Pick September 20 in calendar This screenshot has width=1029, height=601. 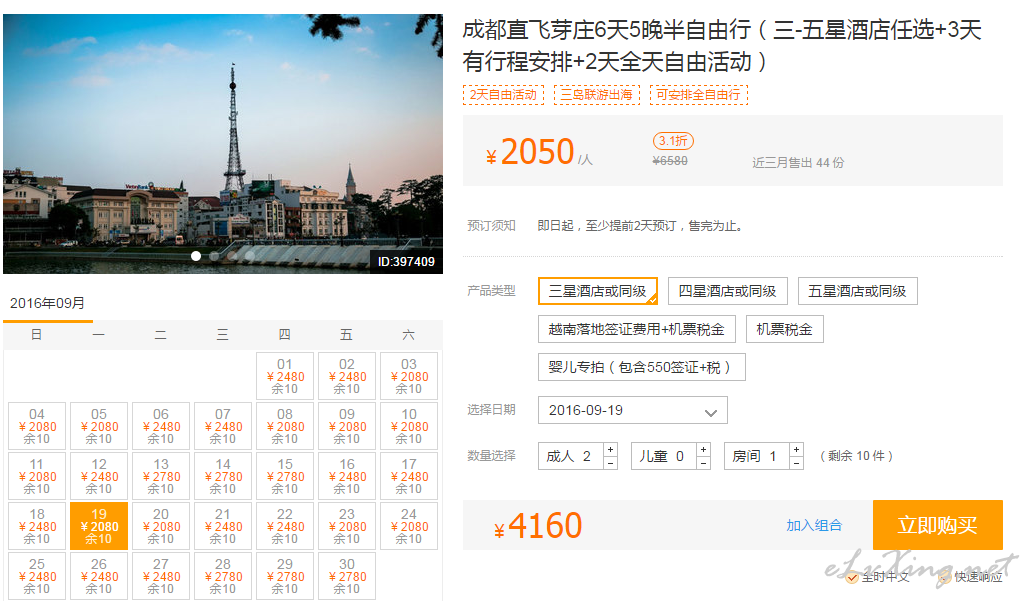point(161,526)
